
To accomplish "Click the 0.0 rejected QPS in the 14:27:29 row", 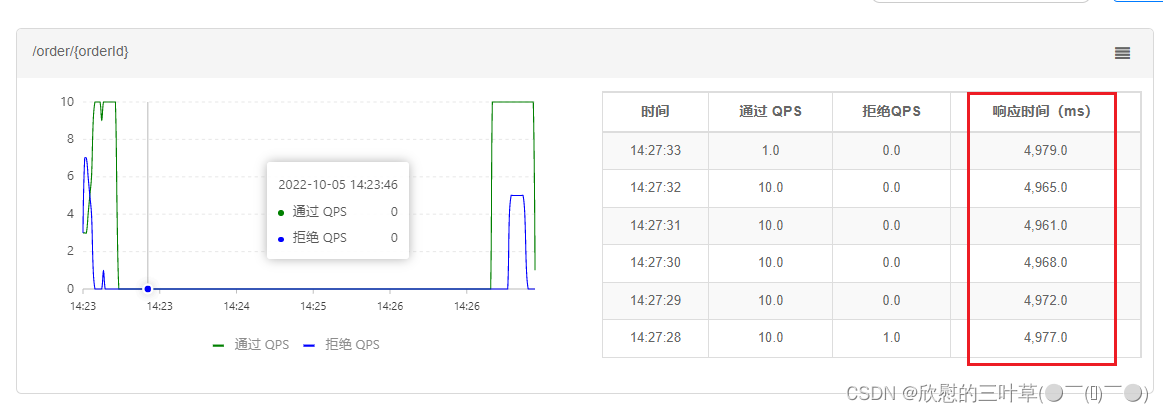I will tap(891, 300).
